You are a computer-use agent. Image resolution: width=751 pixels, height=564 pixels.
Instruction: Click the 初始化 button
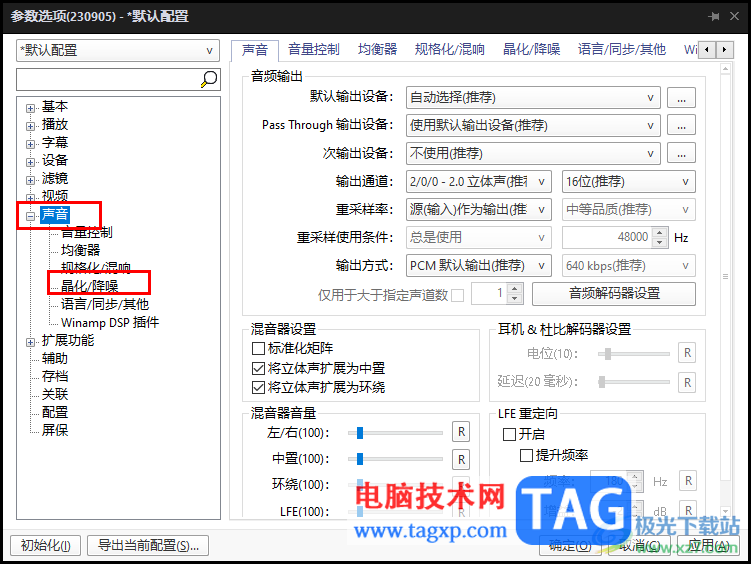[46, 545]
